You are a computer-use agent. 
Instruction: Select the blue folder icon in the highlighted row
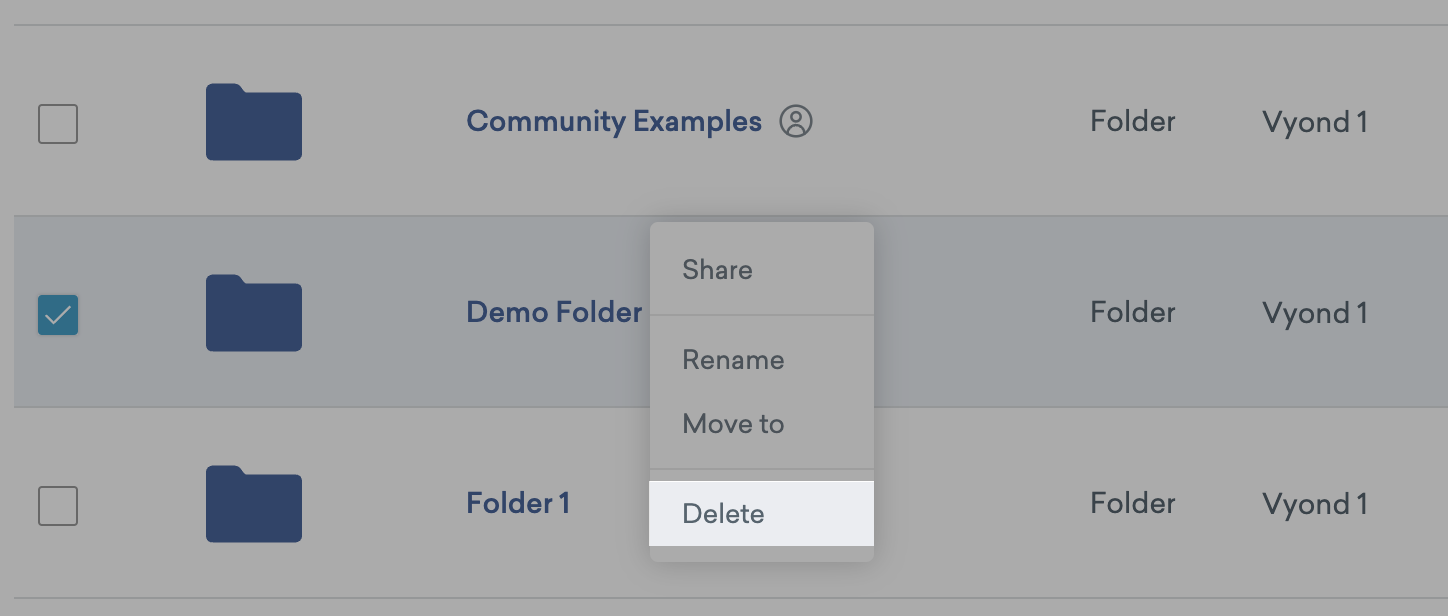point(253,314)
